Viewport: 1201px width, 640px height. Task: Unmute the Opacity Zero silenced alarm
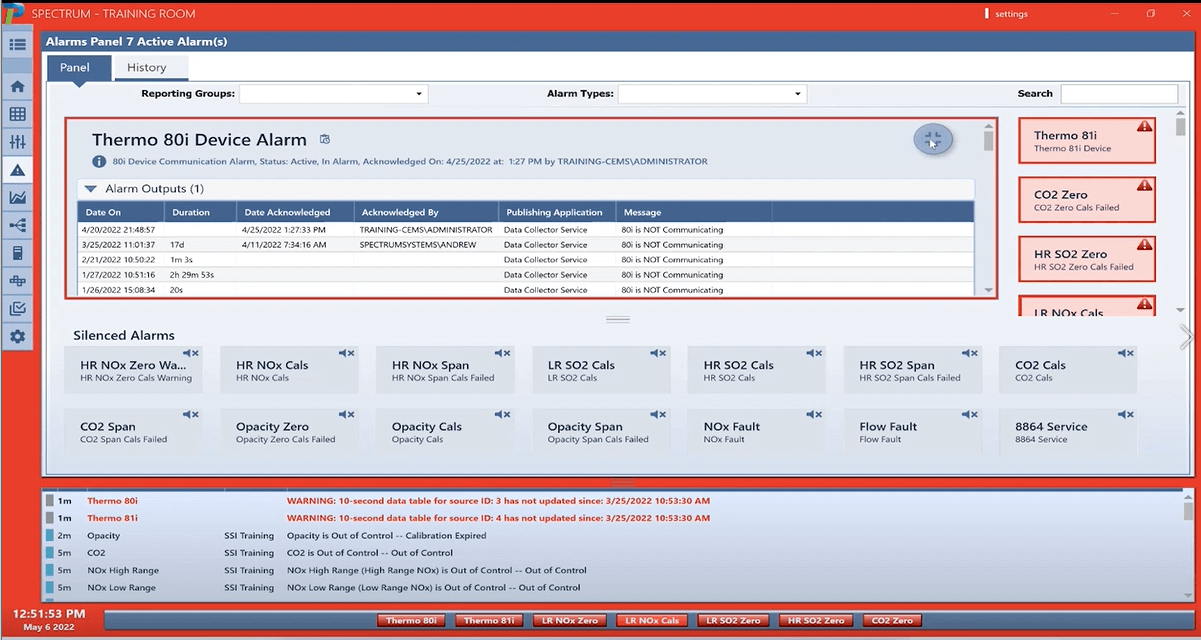[x=346, y=414]
